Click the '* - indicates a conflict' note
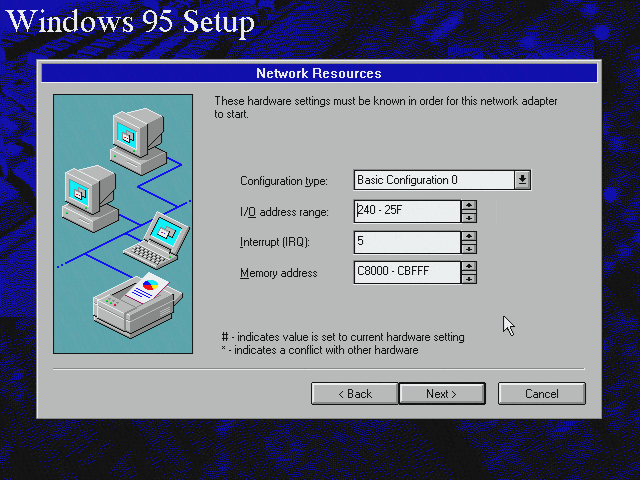The image size is (640, 480). (320, 350)
